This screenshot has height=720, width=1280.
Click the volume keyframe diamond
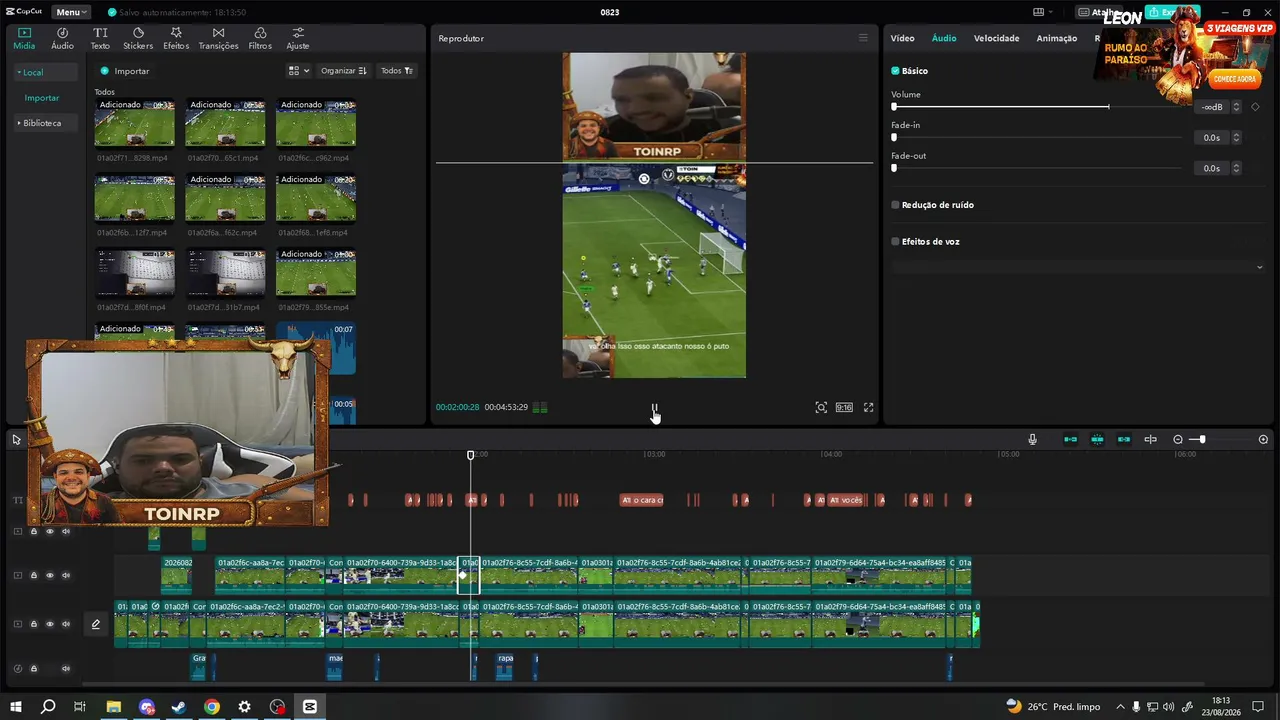(1256, 107)
